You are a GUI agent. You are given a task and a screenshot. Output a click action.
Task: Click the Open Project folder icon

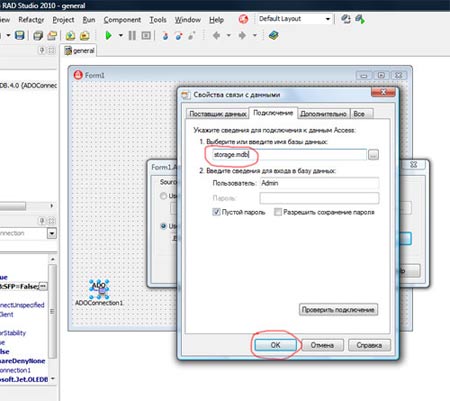click(x=52, y=35)
